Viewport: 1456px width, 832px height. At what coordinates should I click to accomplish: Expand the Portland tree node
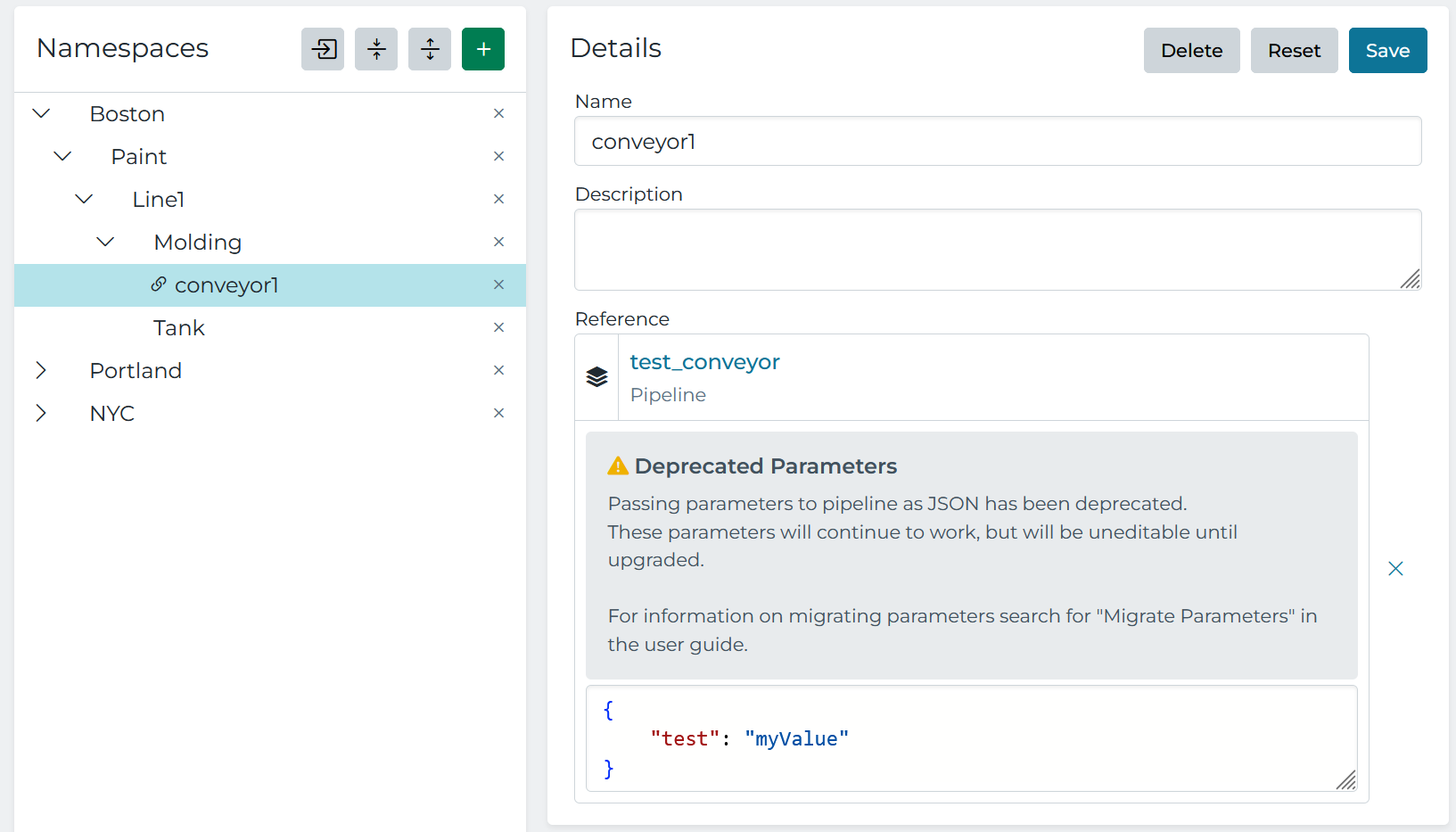41,370
